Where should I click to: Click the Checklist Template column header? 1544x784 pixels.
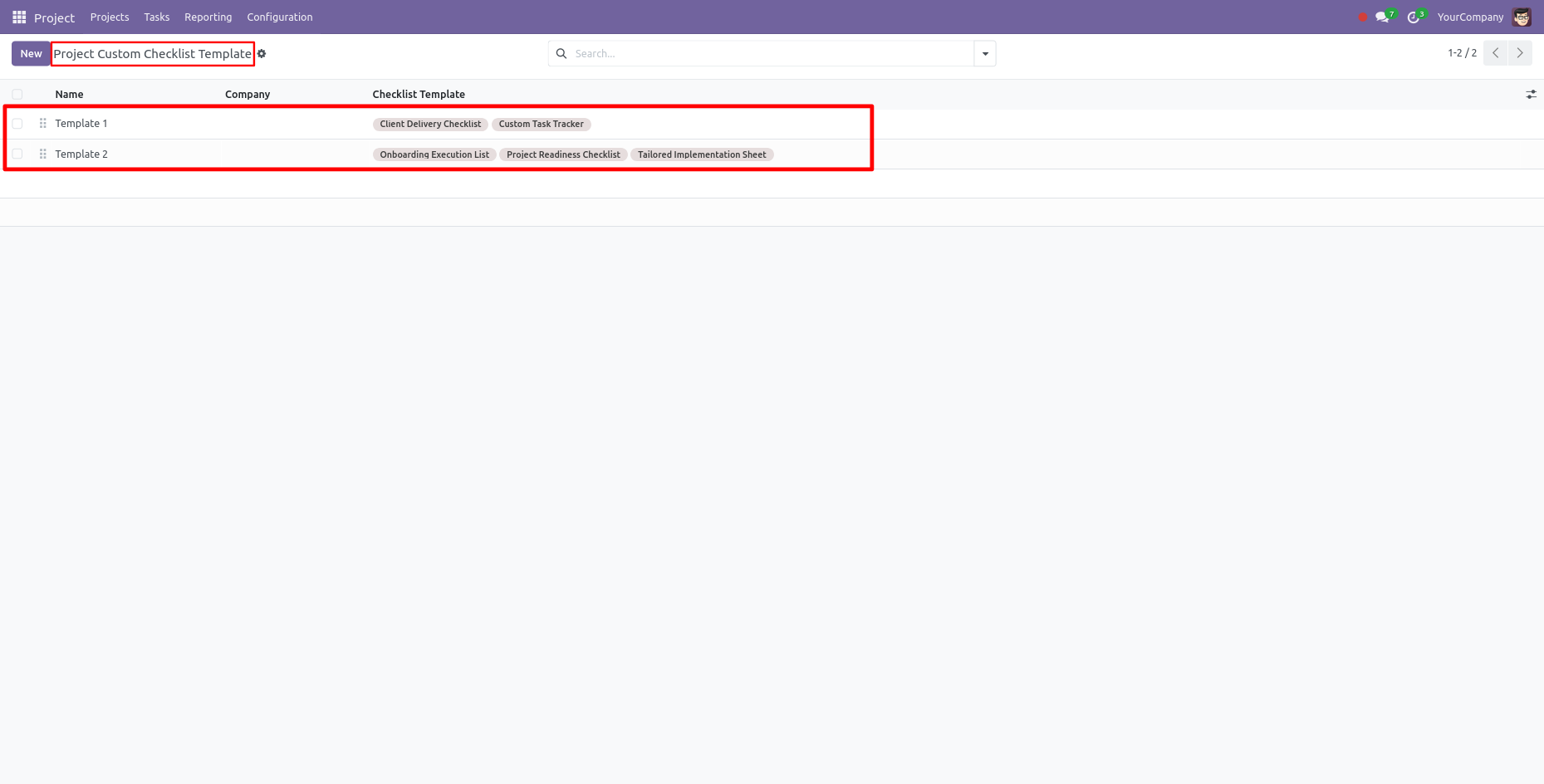[419, 95]
